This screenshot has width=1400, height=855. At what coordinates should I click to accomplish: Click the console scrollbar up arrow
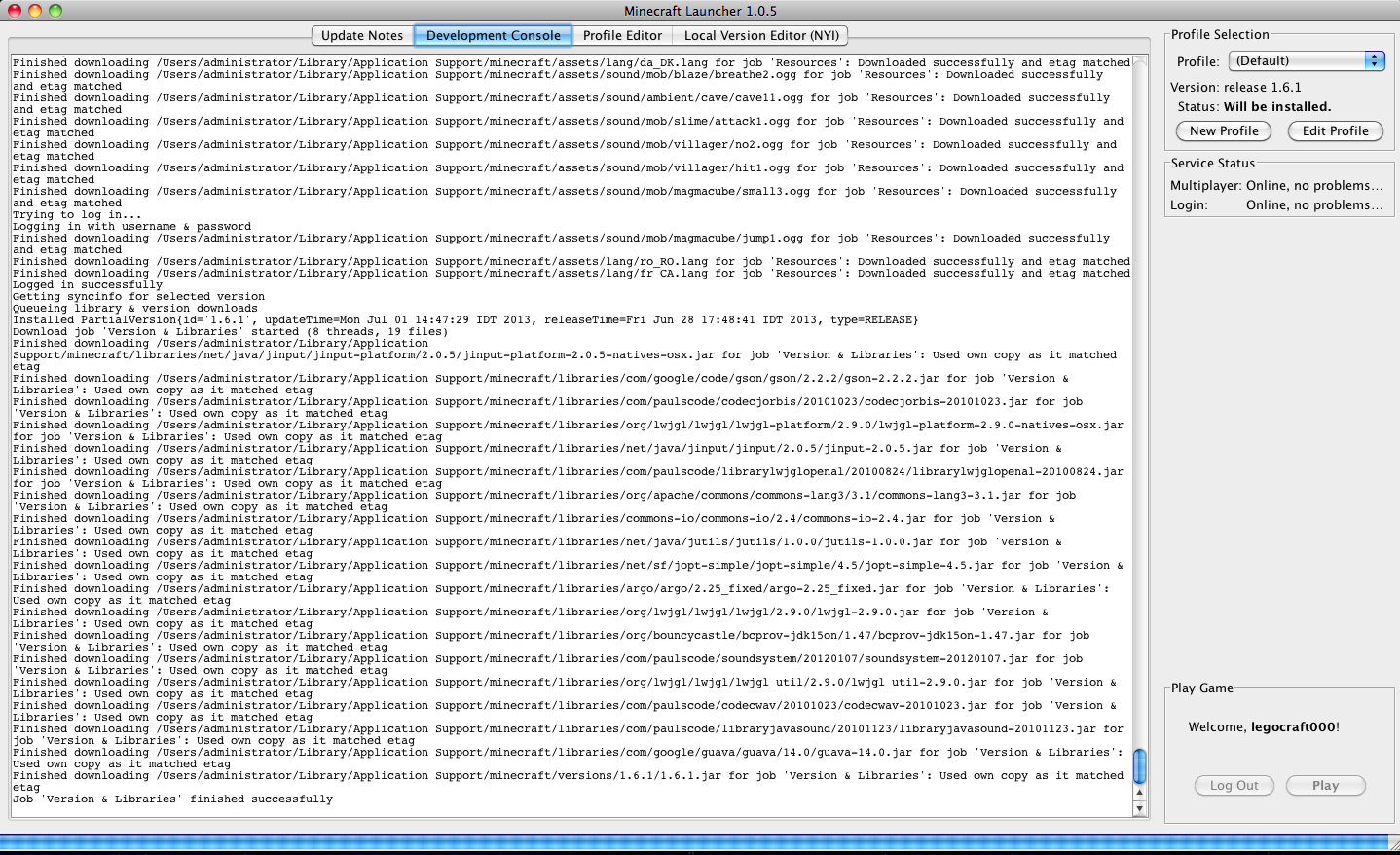click(x=1140, y=793)
